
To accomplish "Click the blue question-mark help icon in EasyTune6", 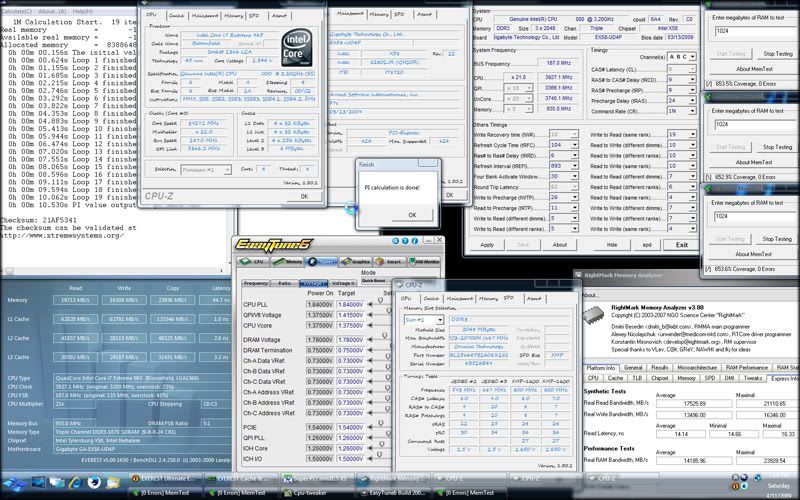I will click(405, 240).
